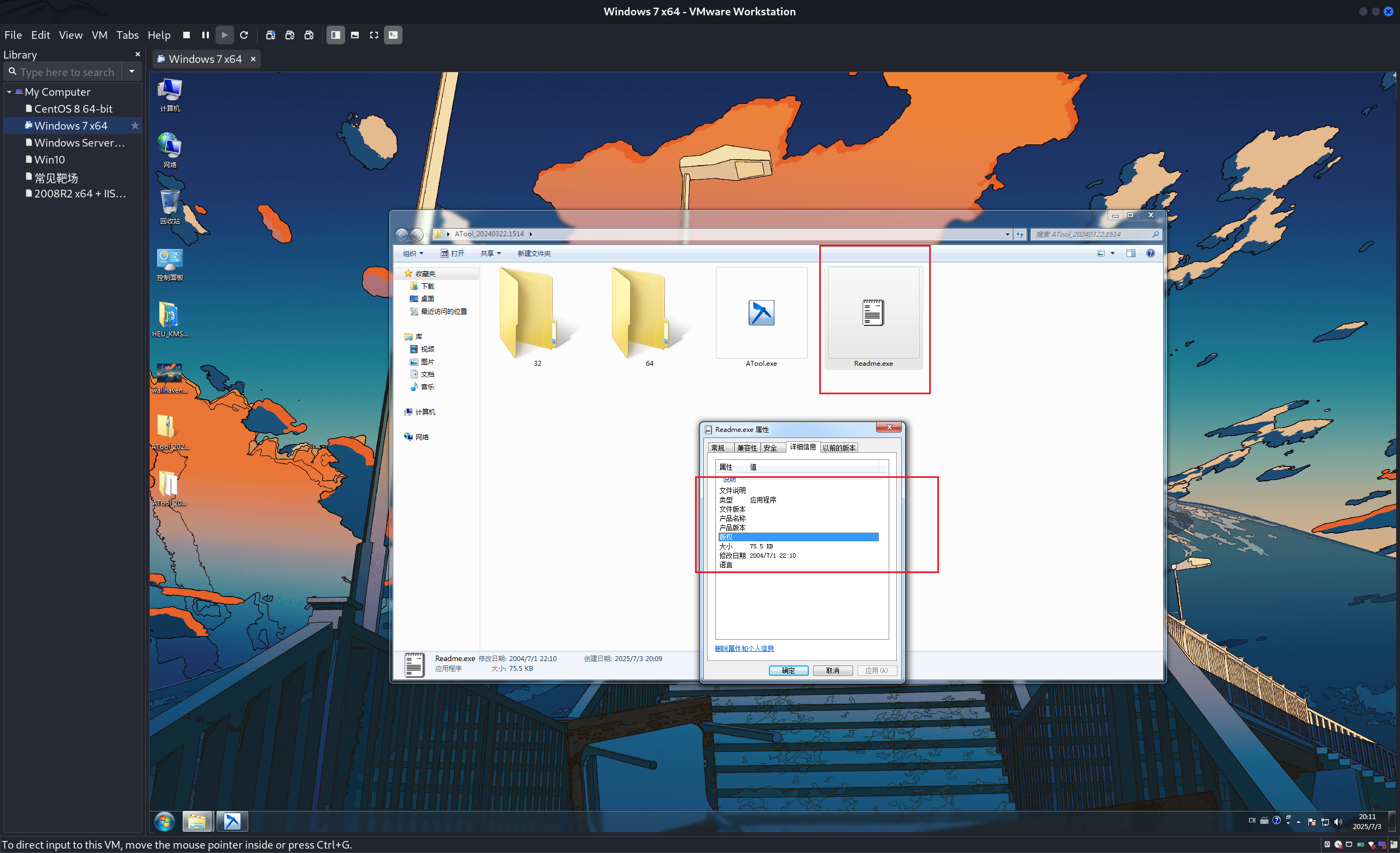
Task: Select CentOS 8 64-bit in library
Action: pyautogui.click(x=73, y=108)
